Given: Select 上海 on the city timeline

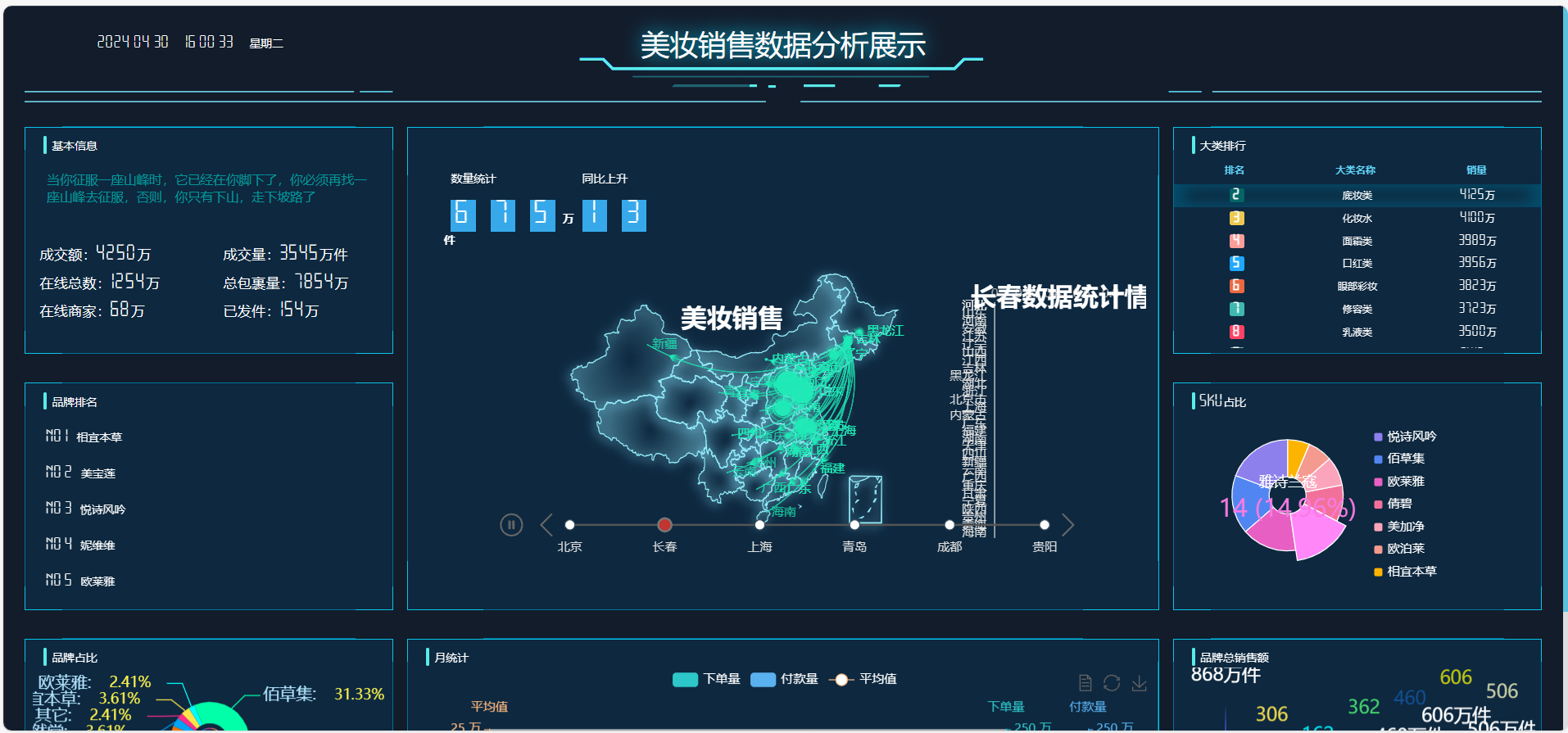Looking at the screenshot, I should [759, 525].
